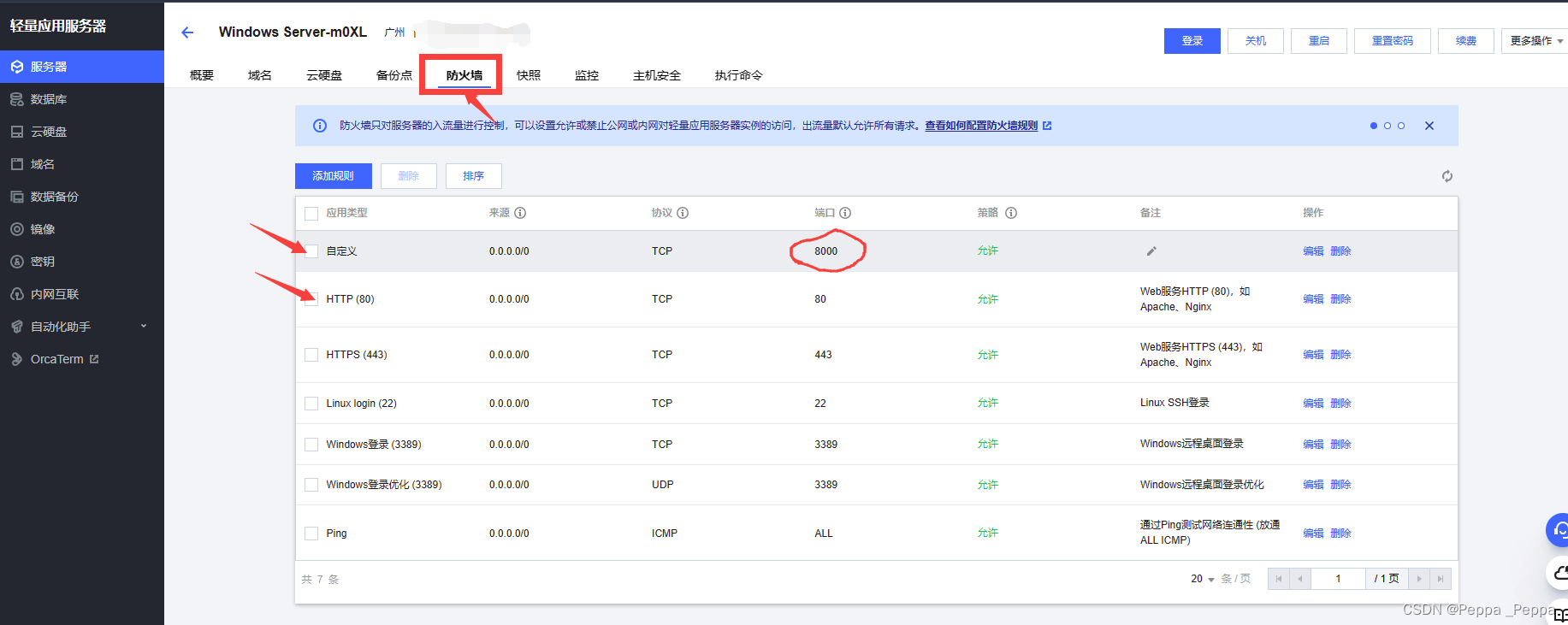1568x625 pixels.
Task: Go back with the left arrow icon
Action: tap(187, 32)
